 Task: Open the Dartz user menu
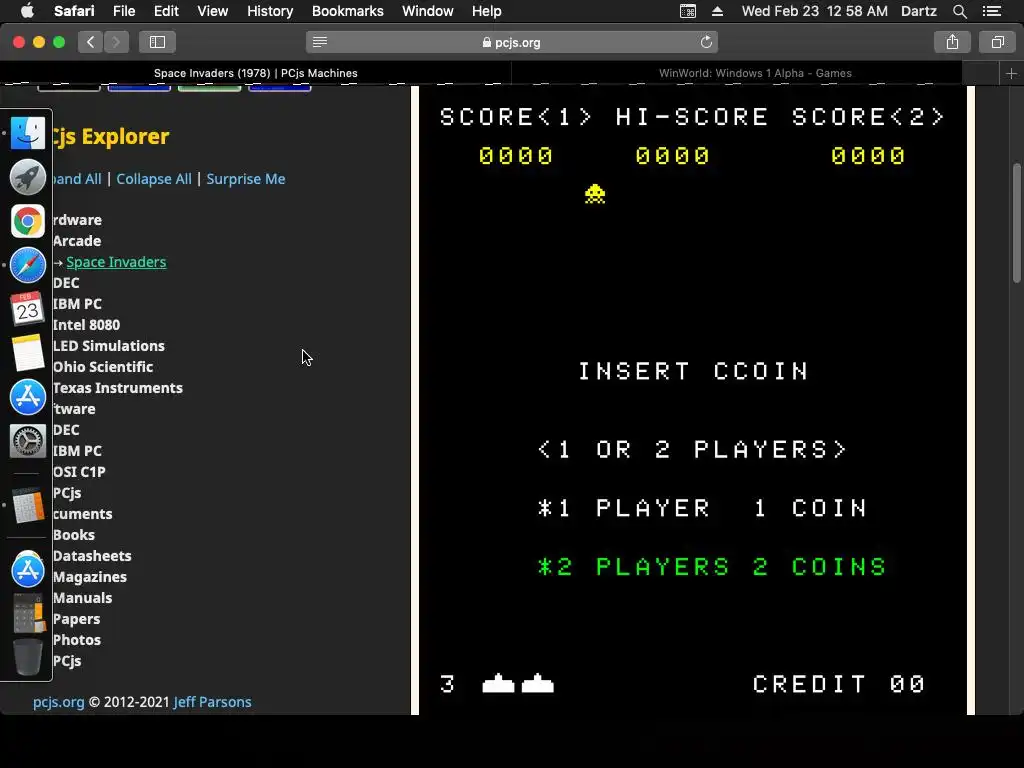919,11
